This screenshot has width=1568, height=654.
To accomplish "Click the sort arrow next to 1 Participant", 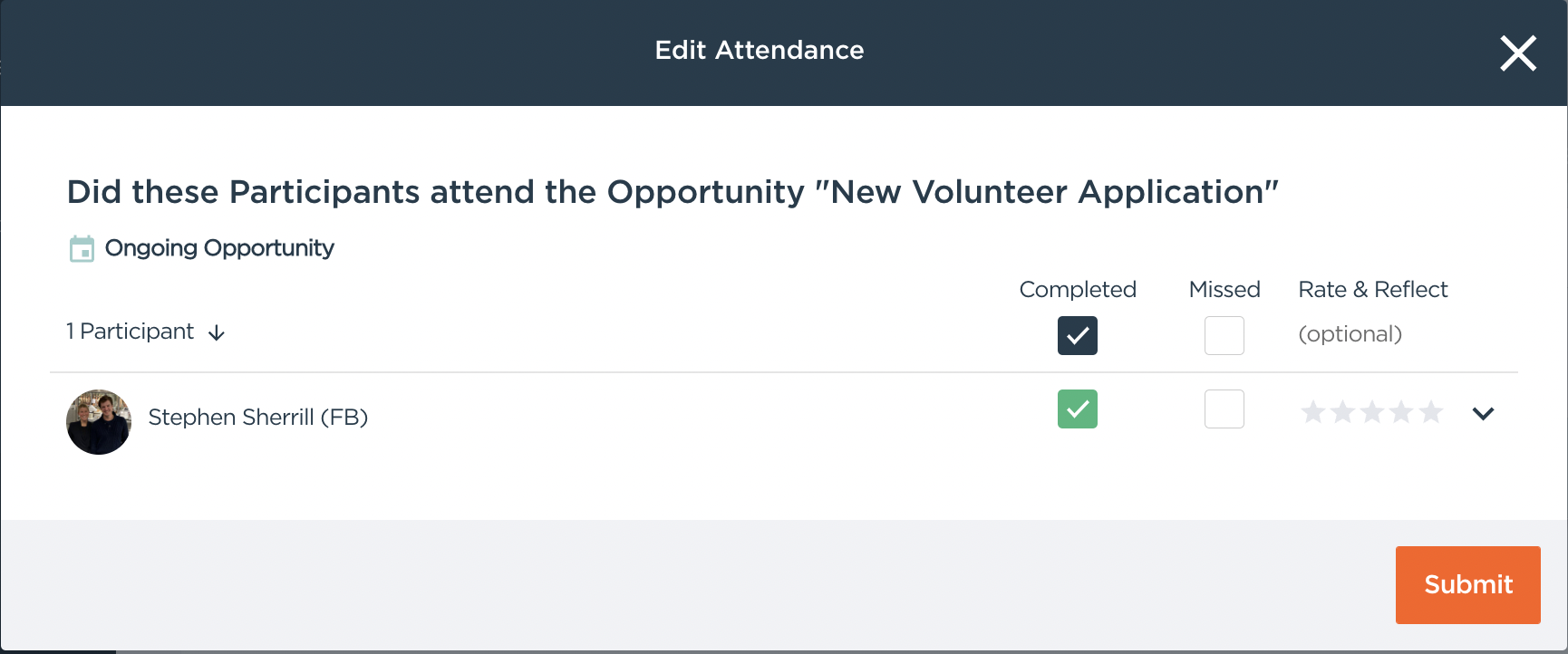I will (x=217, y=333).
